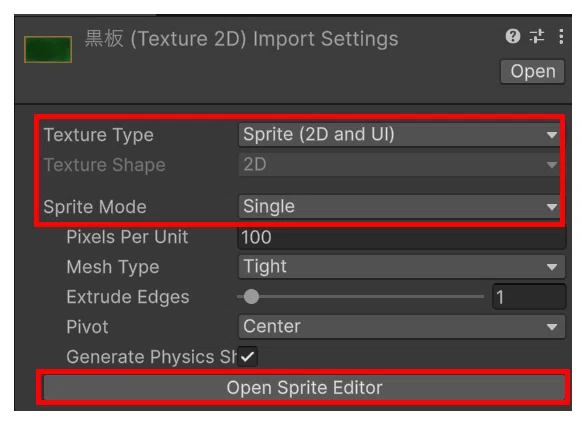Click the Extrude Edges slider handle

pyautogui.click(x=251, y=296)
